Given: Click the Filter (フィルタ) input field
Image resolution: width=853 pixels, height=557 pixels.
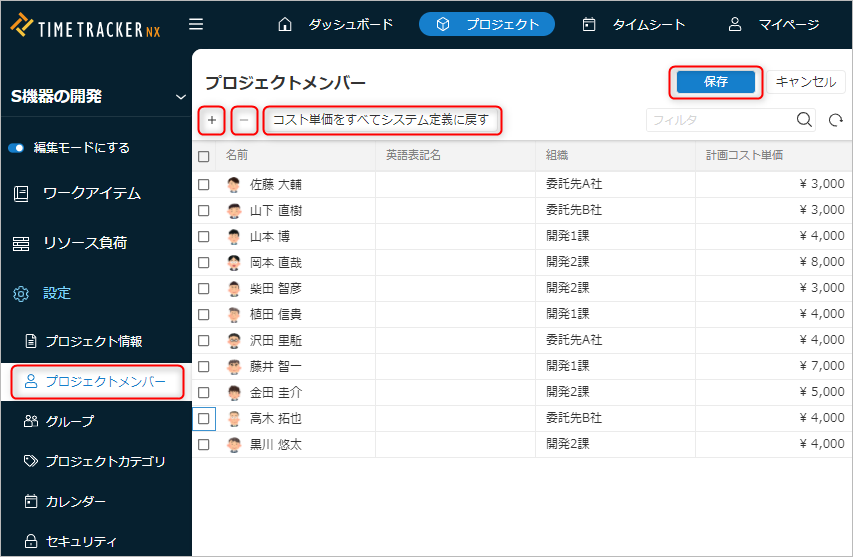Looking at the screenshot, I should click(x=720, y=120).
